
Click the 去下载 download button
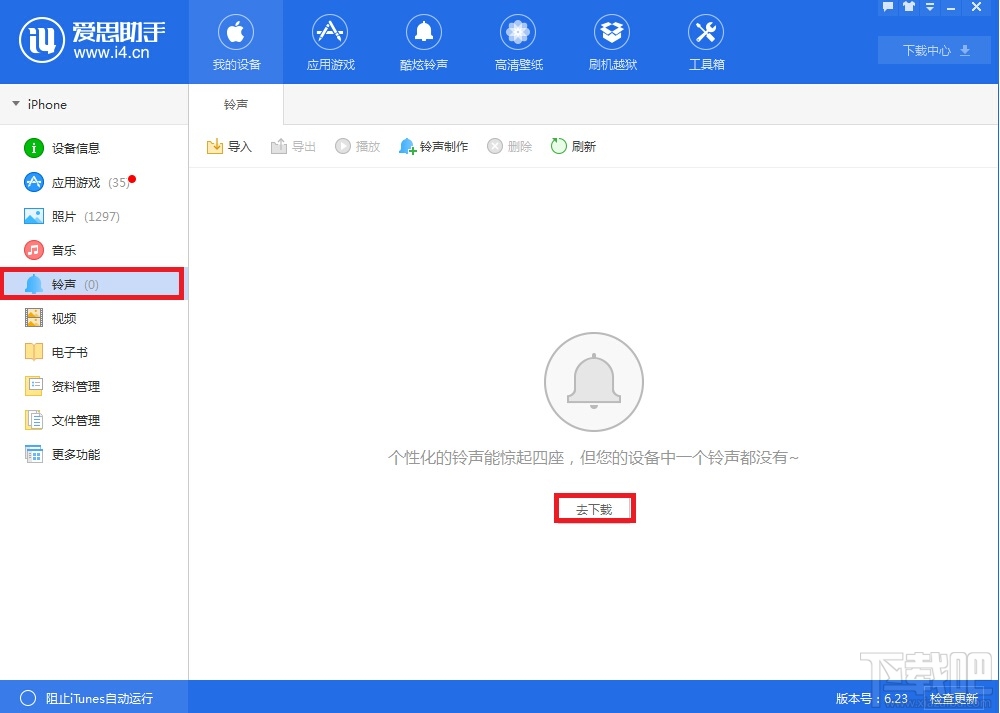[x=594, y=508]
